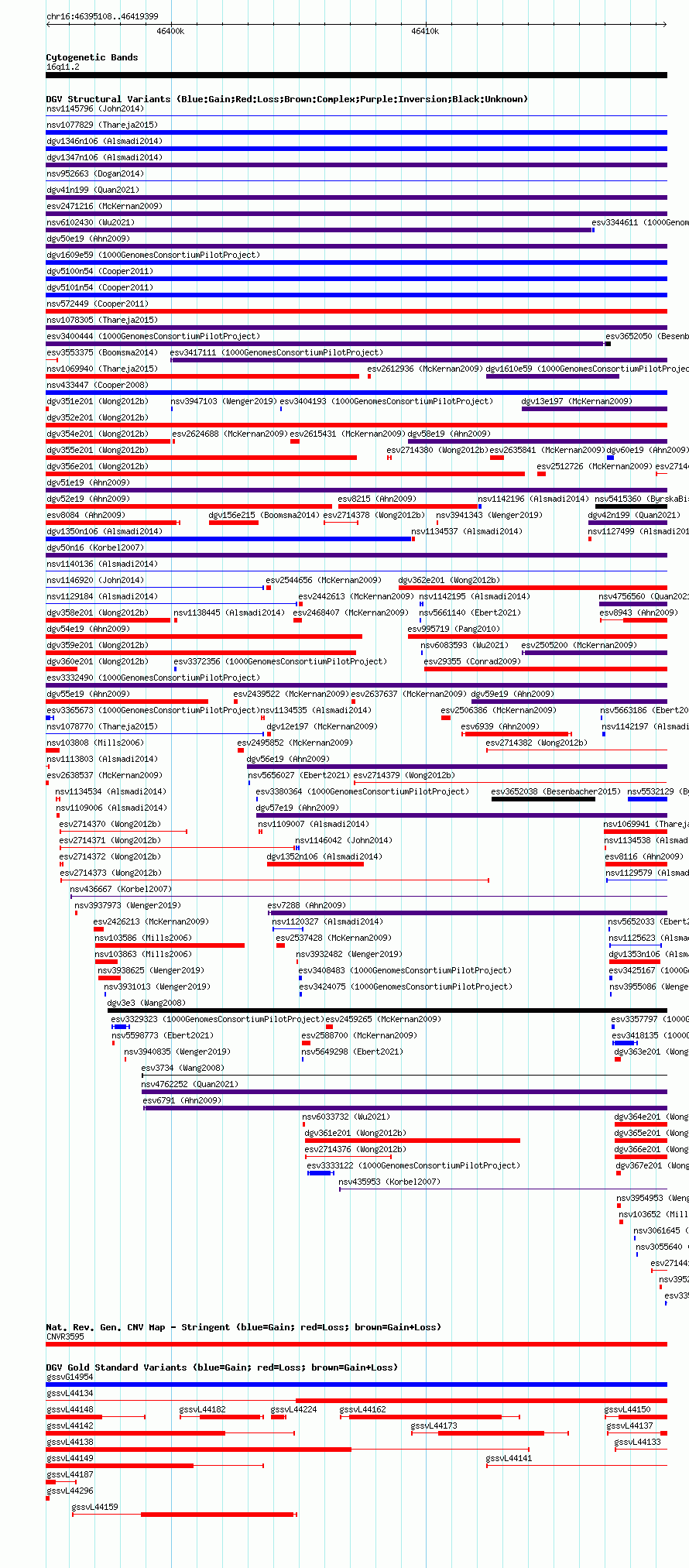Select the nsv1077829 (Thareja2015) feature label
The width and height of the screenshot is (689, 1568).
pyautogui.click(x=101, y=125)
